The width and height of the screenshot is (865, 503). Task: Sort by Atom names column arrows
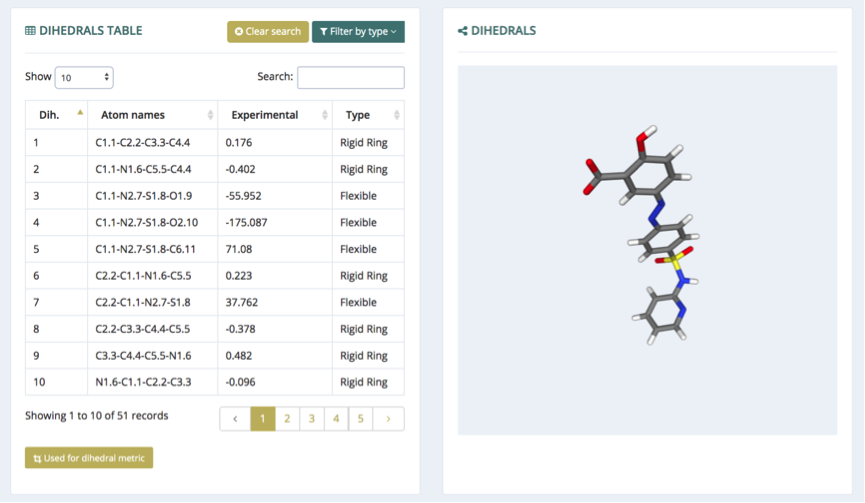210,115
